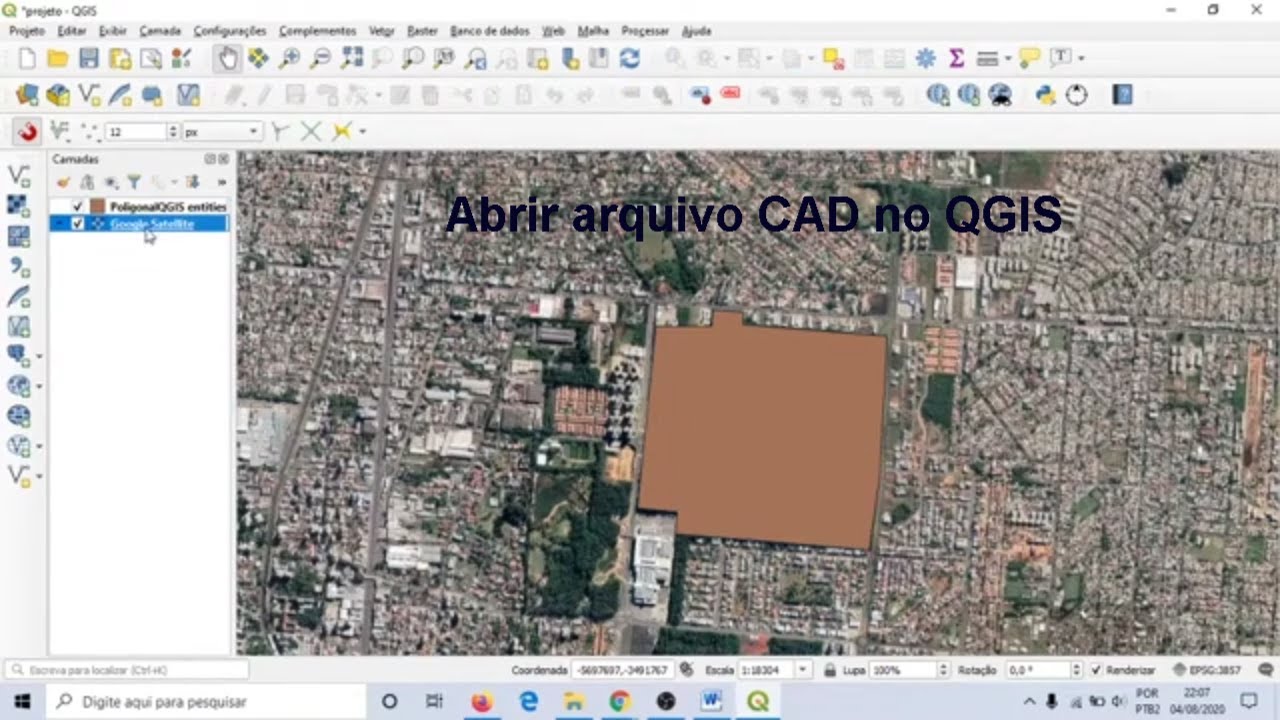The image size is (1280, 720).
Task: Open the Complementos menu
Action: [x=317, y=31]
